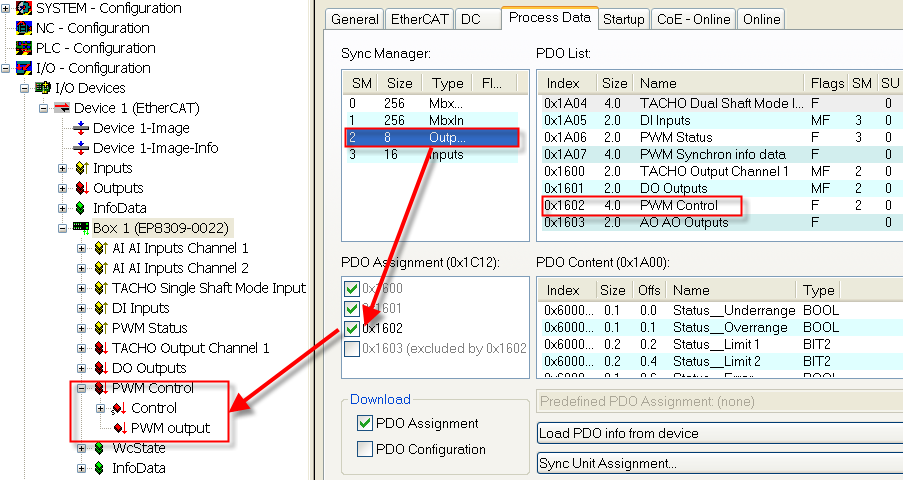Click the InfoData icon under Device 1
903x480 pixels.
(81, 208)
